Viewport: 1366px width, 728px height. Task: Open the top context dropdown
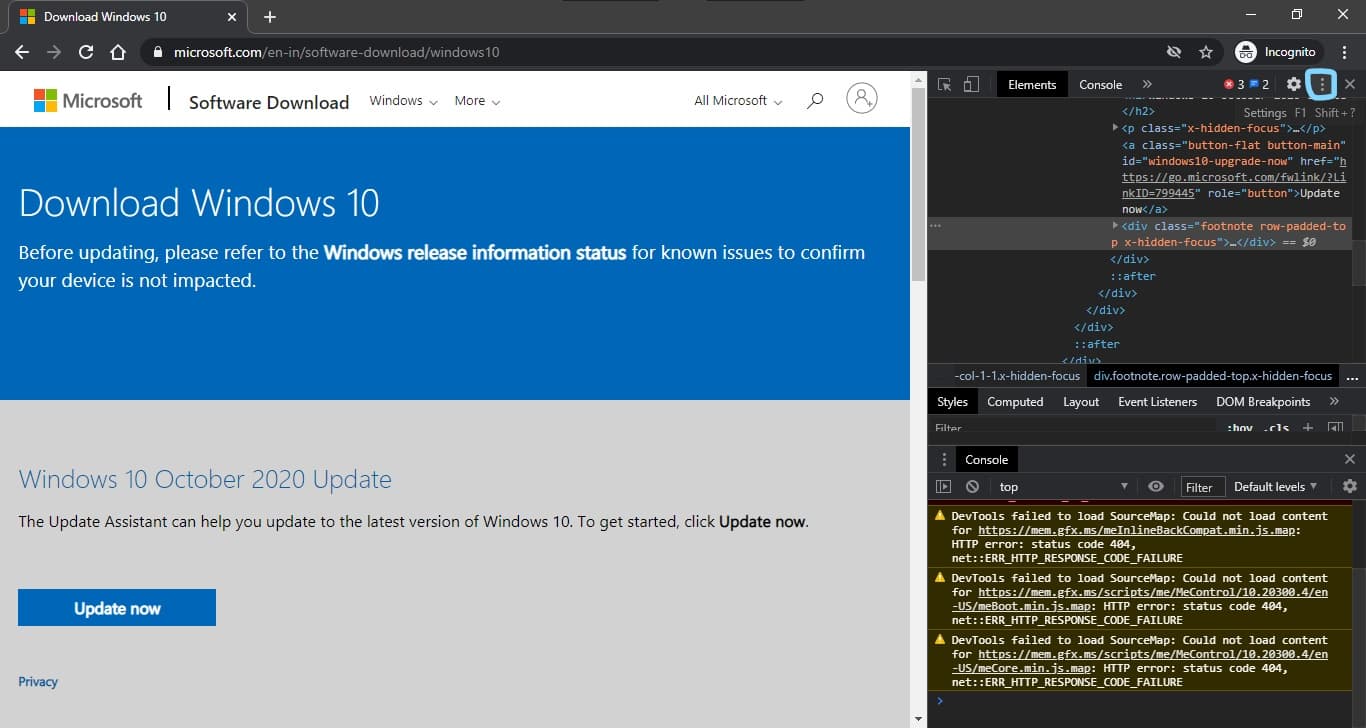[1063, 487]
